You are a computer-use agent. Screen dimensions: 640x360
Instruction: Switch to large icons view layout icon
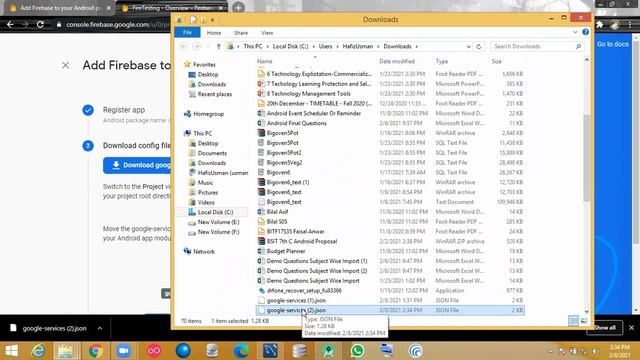coord(584,321)
